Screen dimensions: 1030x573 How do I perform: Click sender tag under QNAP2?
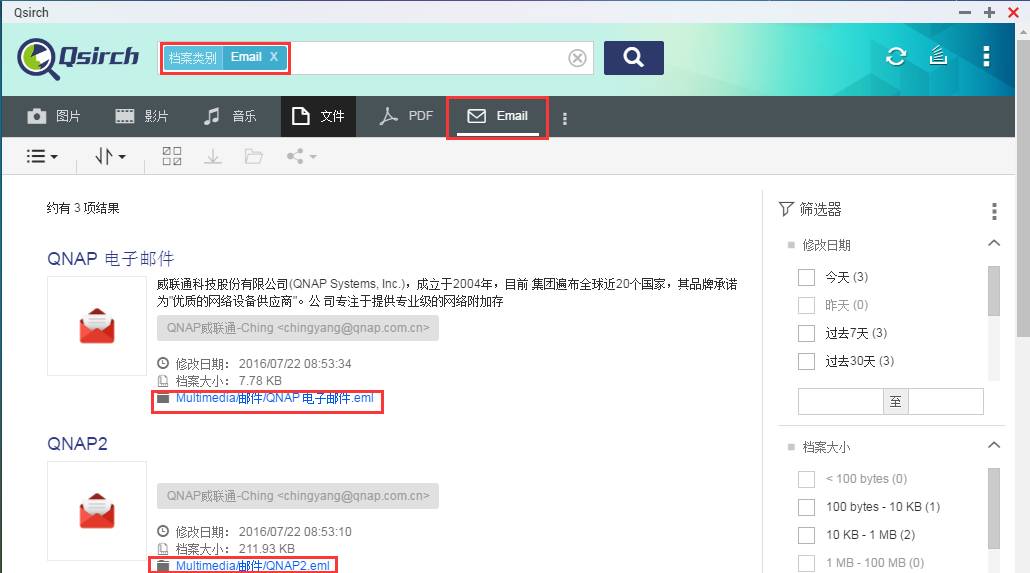pyautogui.click(x=298, y=496)
